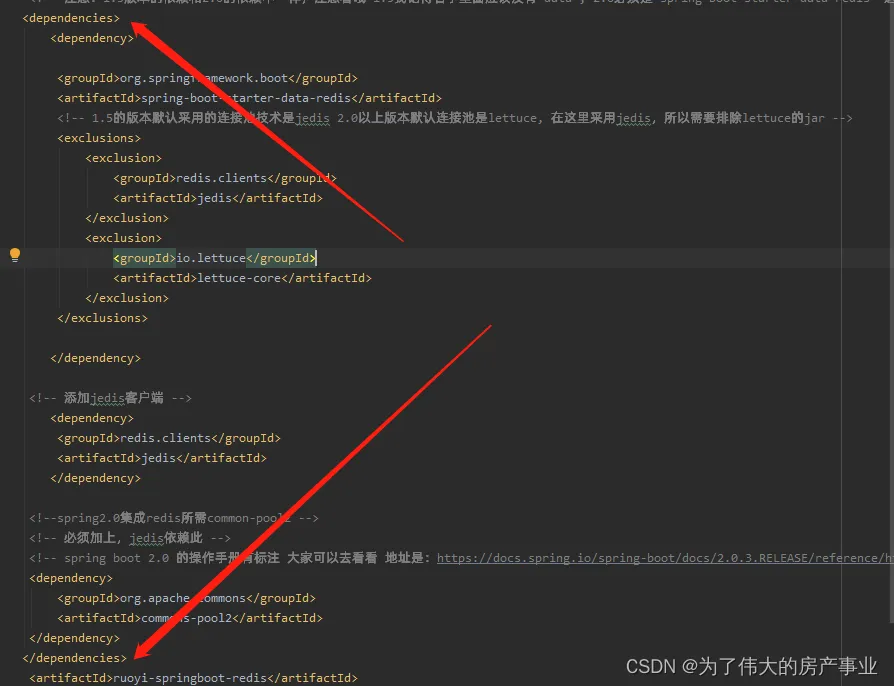
Task: Click the ruoyi-springboot-redis artifactId line
Action: (x=193, y=678)
